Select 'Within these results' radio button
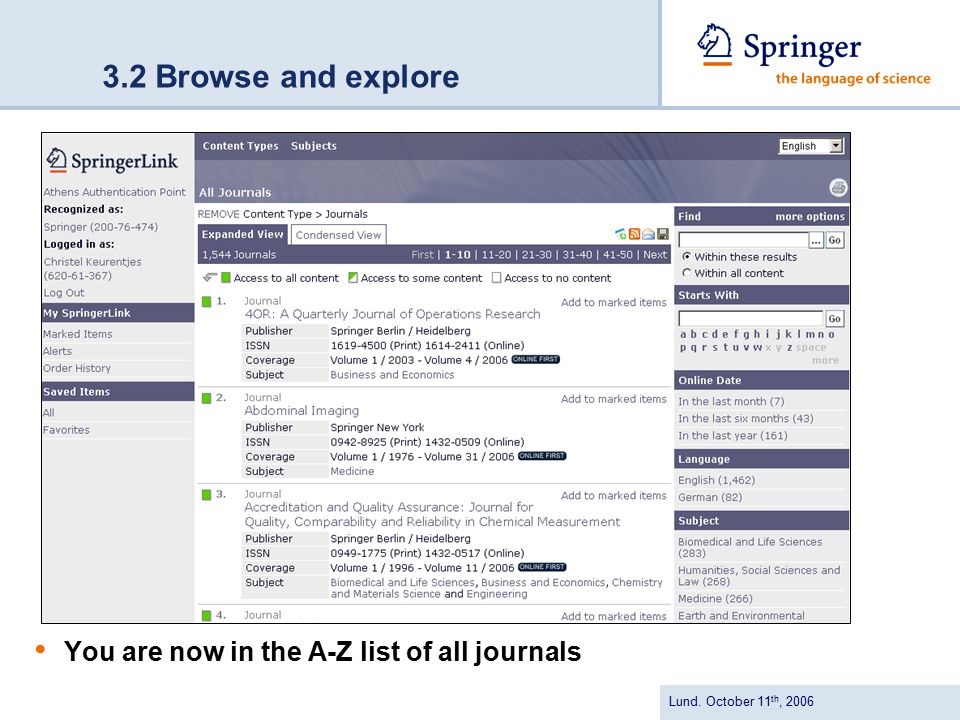Screen dimensions: 960x720 [x=686, y=257]
